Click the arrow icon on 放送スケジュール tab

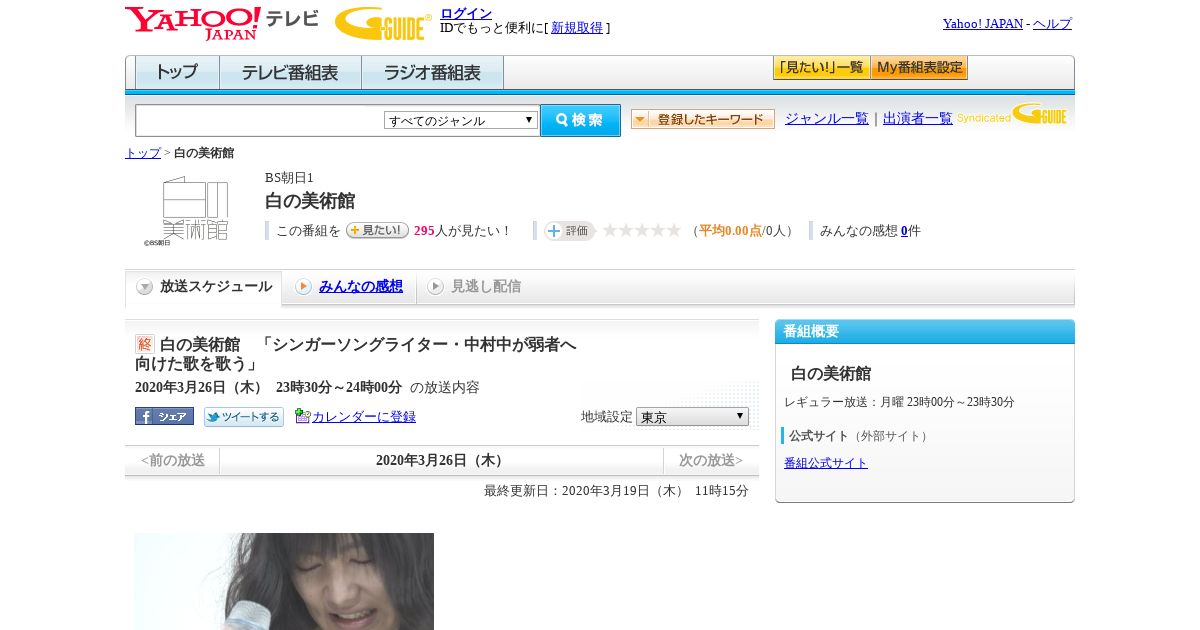click(145, 287)
